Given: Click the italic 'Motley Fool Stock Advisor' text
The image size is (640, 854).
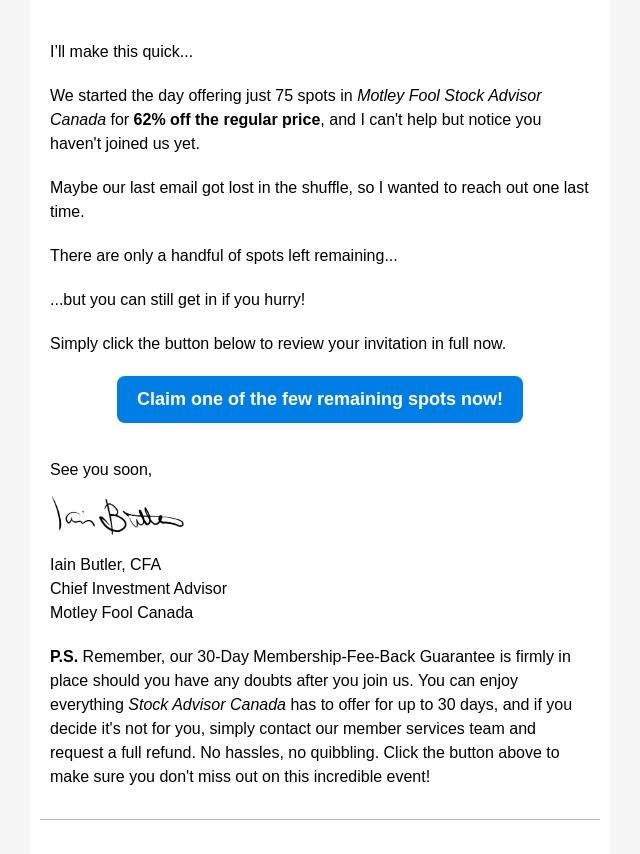Looking at the screenshot, I should tap(449, 96).
